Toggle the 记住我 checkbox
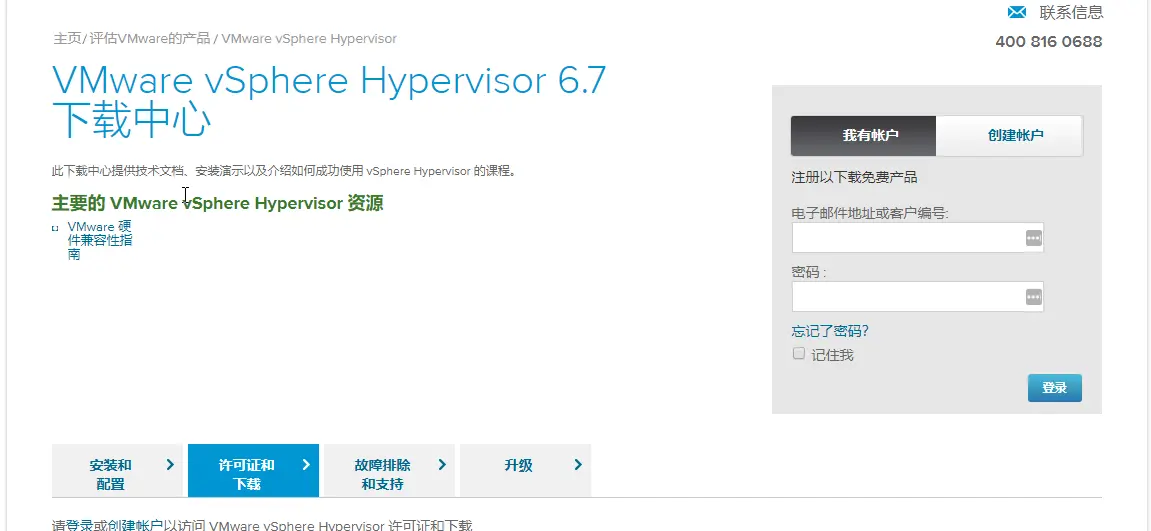Viewport: 1151px width, 531px height. tap(799, 353)
